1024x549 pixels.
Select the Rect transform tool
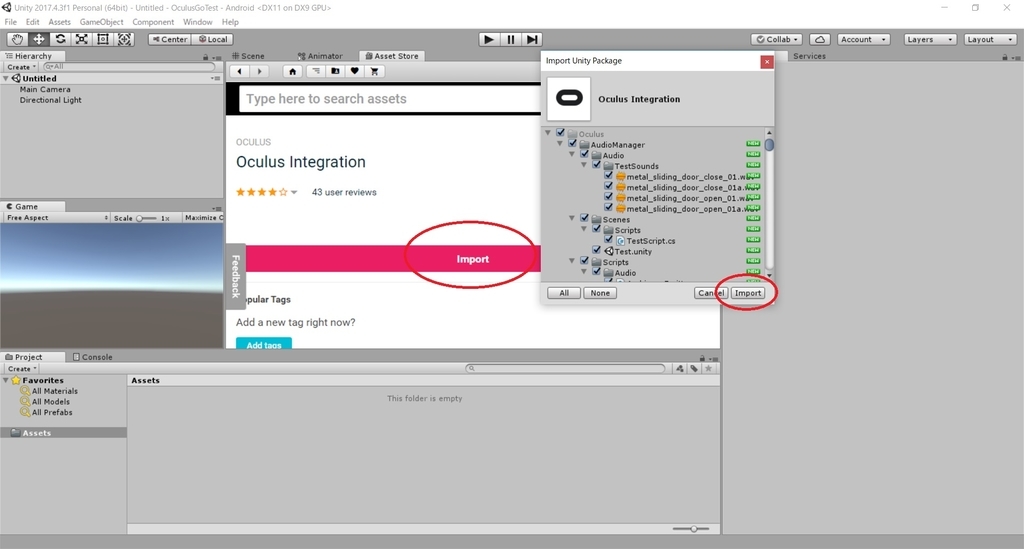pyautogui.click(x=103, y=39)
